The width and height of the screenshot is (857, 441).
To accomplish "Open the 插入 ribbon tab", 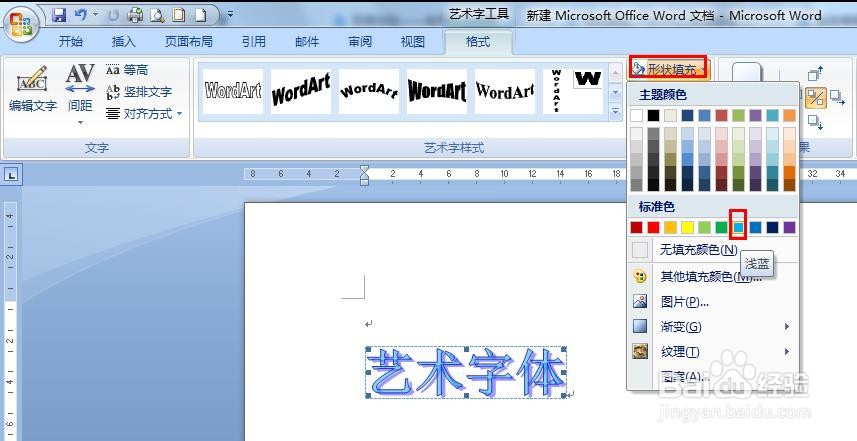I will 124,42.
